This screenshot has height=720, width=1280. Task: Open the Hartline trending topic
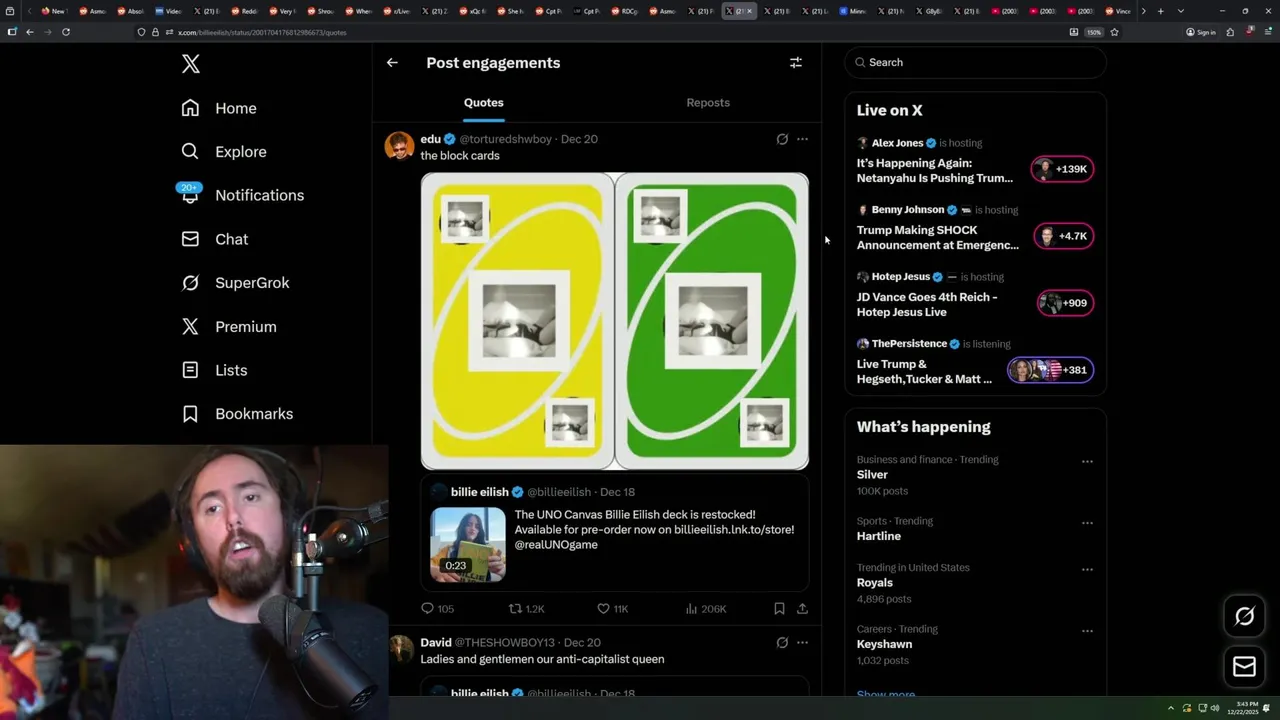(879, 536)
